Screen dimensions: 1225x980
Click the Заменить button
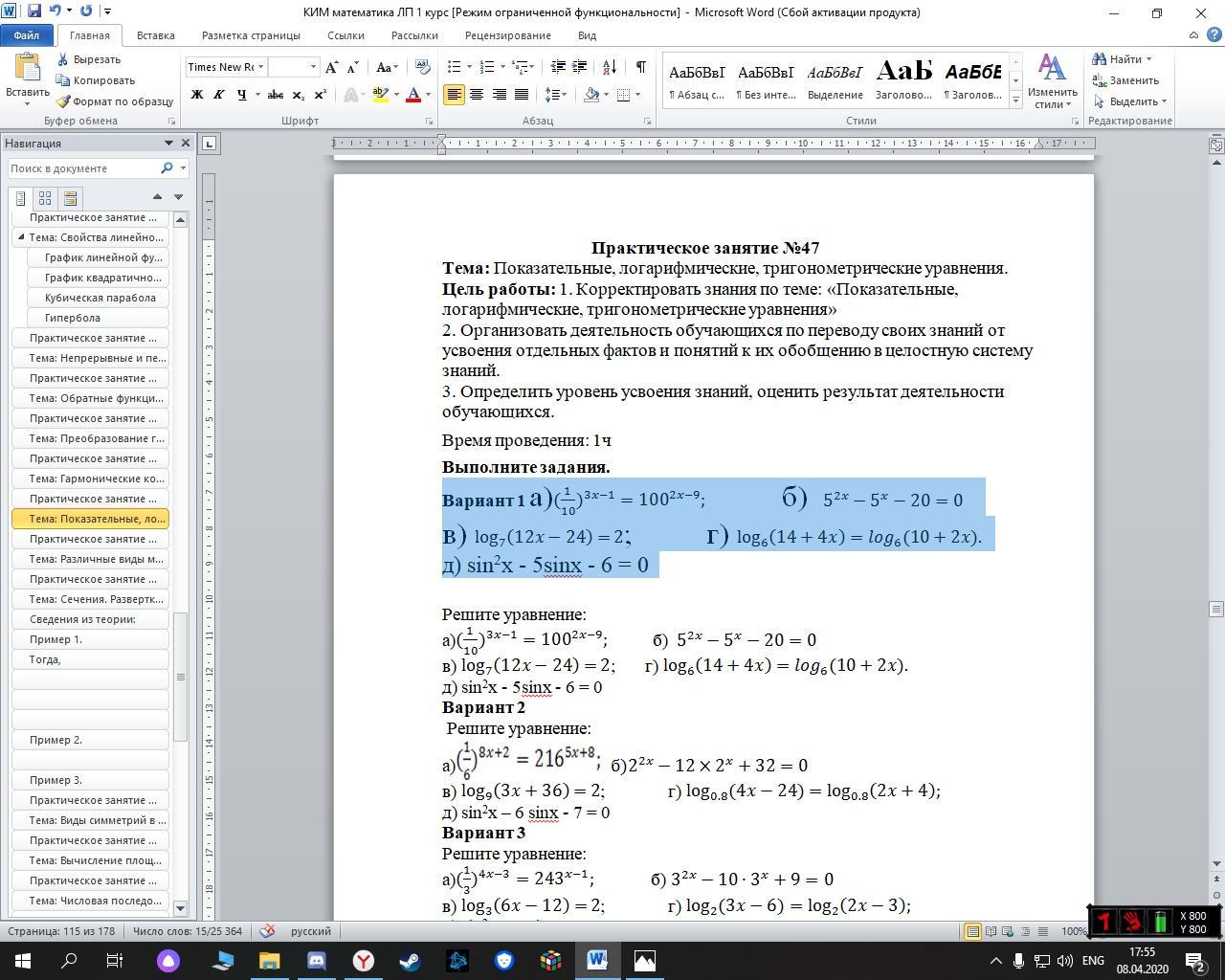pos(1126,80)
